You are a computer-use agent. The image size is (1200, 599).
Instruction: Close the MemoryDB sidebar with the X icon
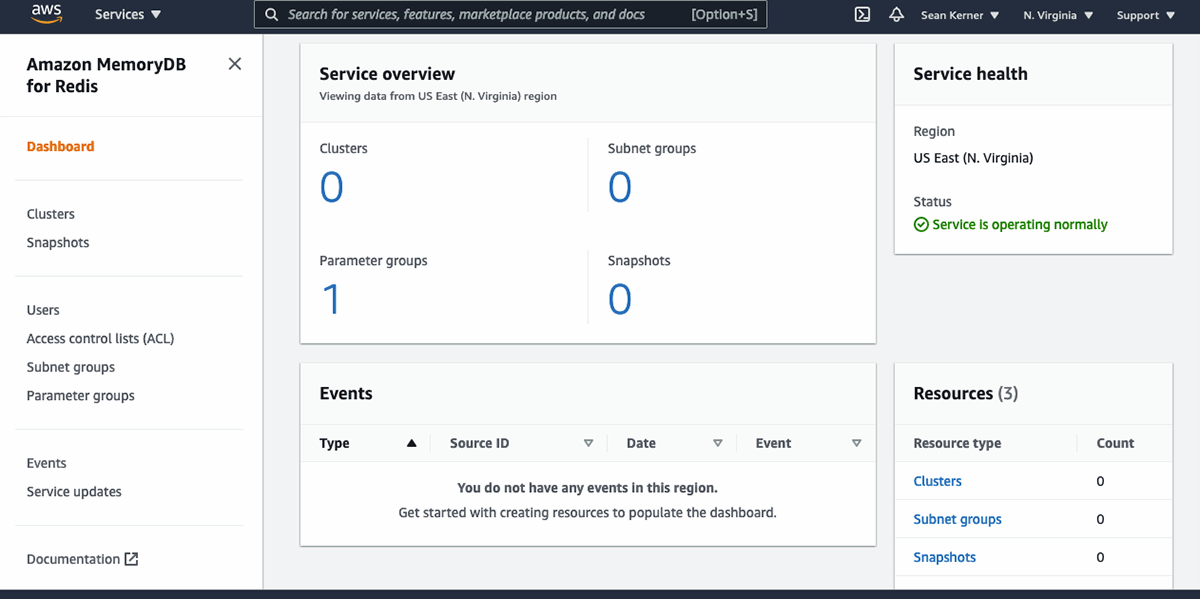[x=234, y=63]
